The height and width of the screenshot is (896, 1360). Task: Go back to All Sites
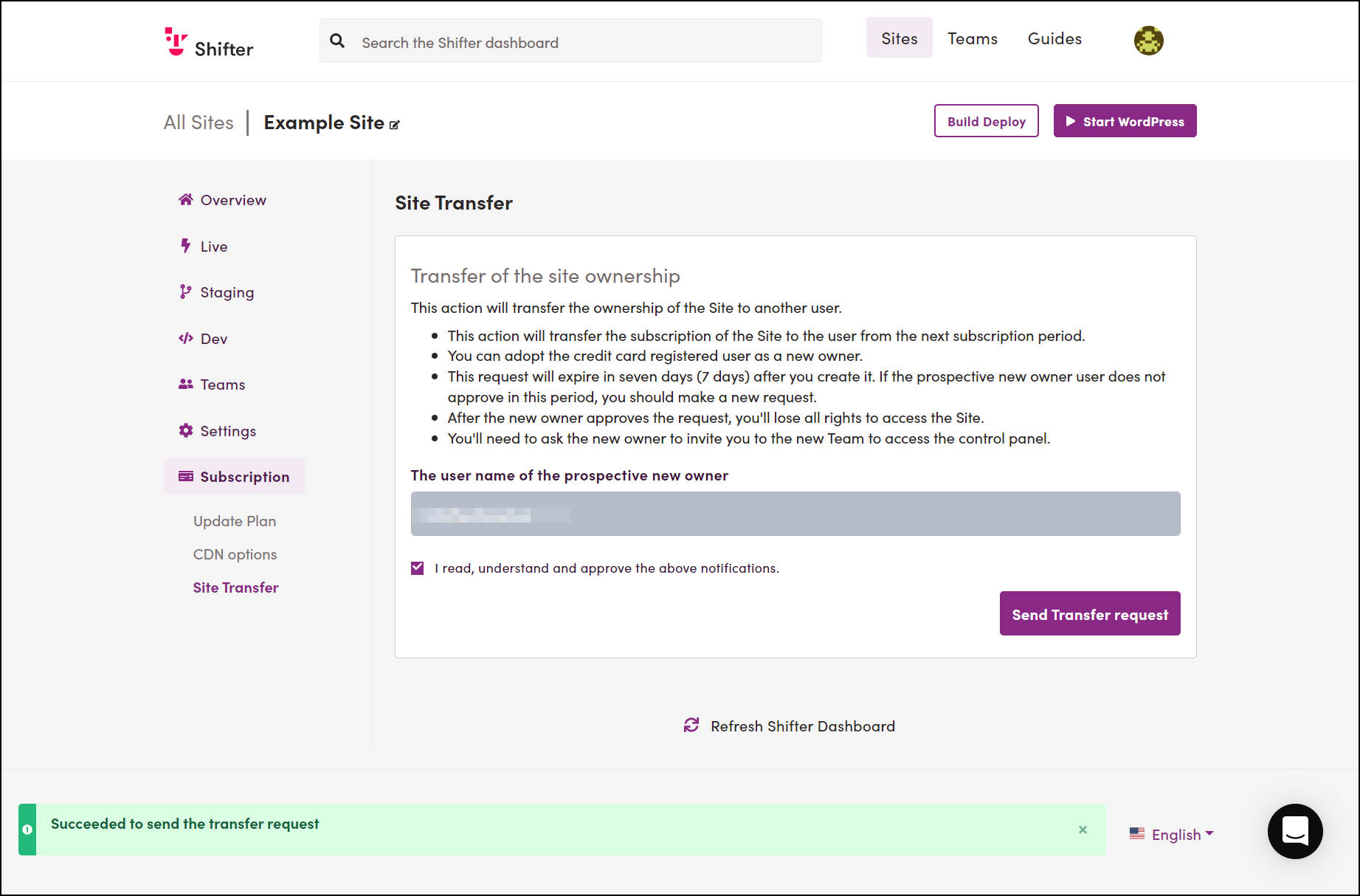pyautogui.click(x=199, y=122)
